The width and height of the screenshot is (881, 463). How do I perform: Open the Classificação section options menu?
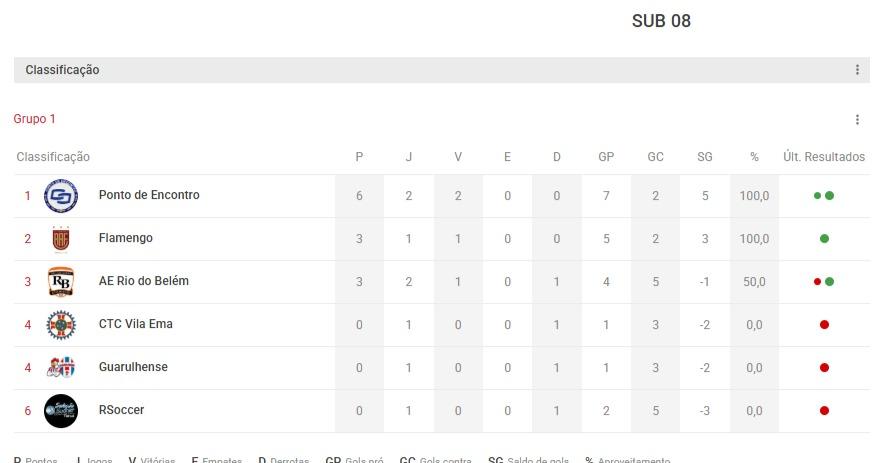857,70
